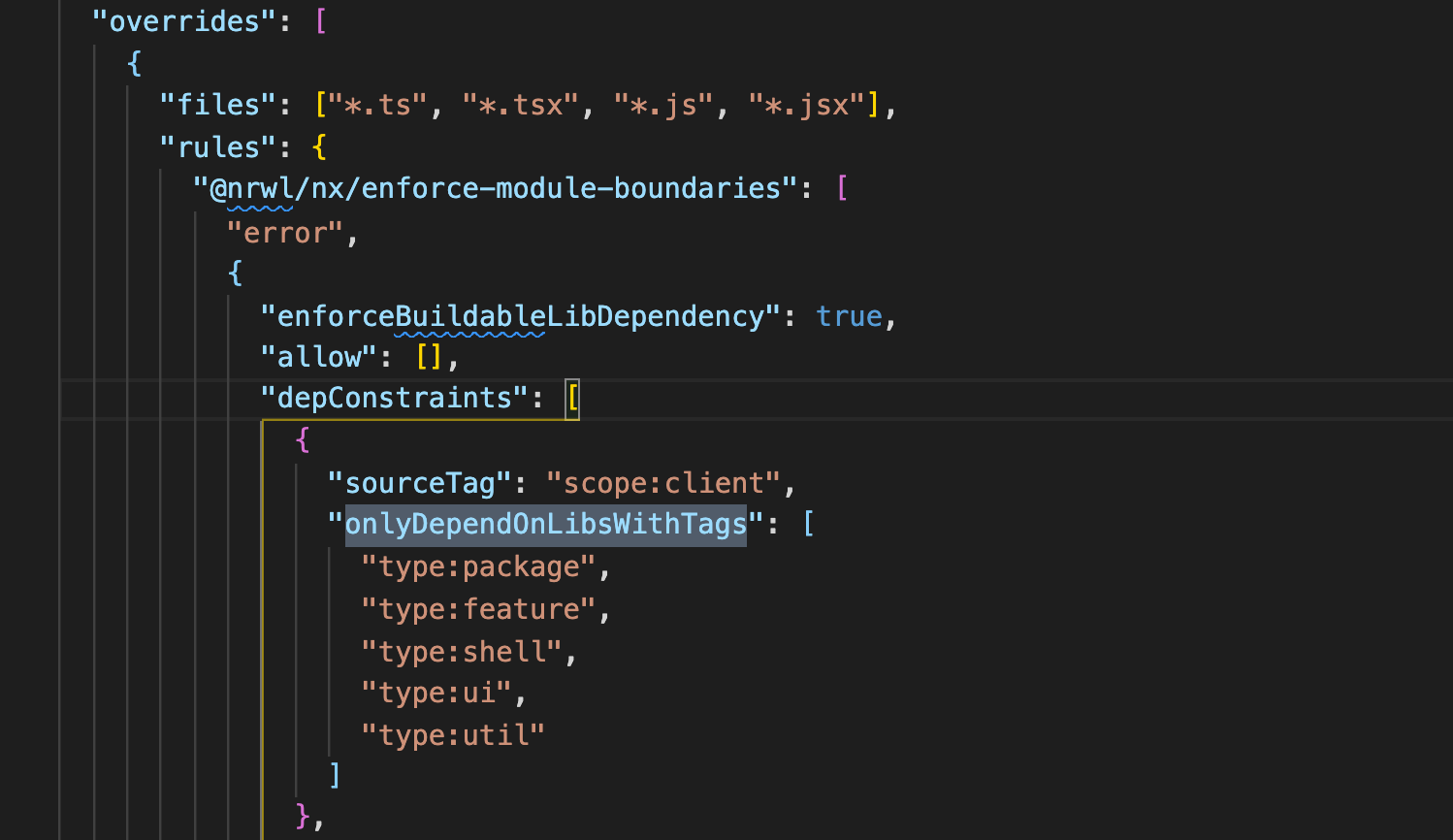Click the "@nrwl/nx/enforce-module-boundaries" rule name
The width and height of the screenshot is (1453, 840).
coord(503,187)
